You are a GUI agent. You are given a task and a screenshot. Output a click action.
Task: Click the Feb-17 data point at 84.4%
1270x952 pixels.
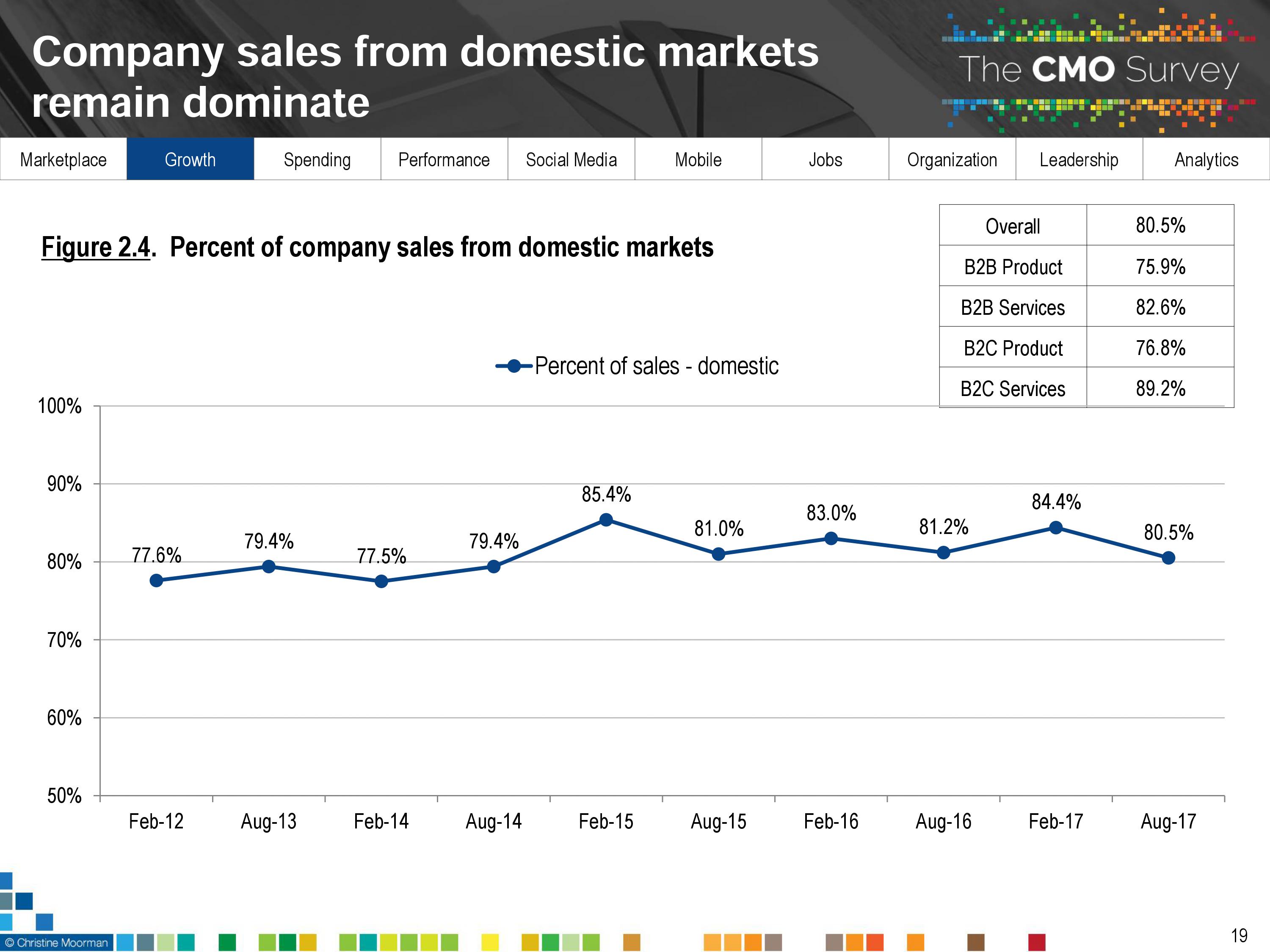pyautogui.click(x=1055, y=528)
